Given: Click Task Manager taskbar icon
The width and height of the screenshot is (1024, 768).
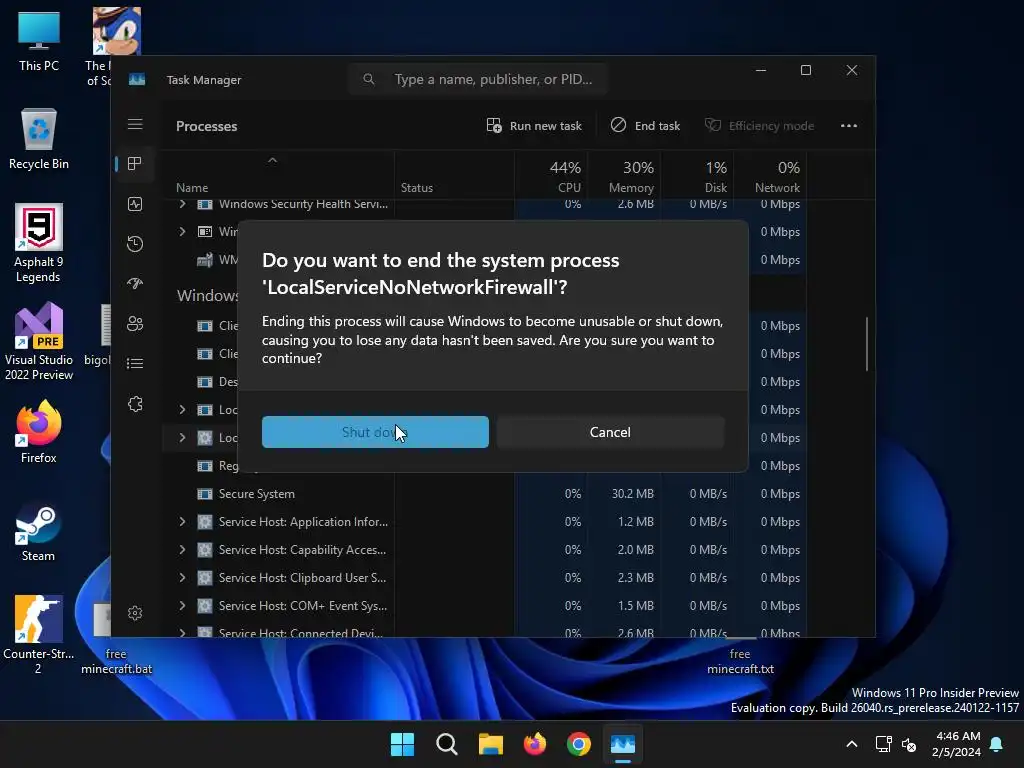Looking at the screenshot, I should [623, 744].
